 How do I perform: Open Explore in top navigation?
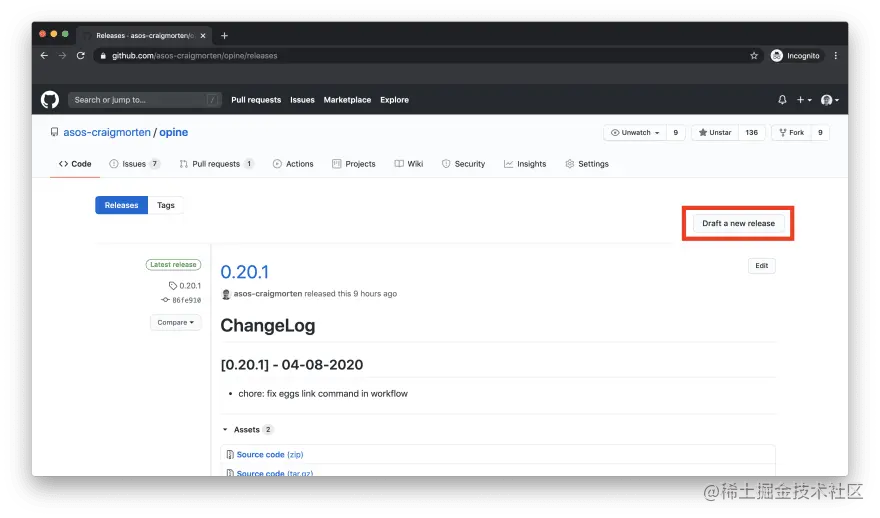394,100
